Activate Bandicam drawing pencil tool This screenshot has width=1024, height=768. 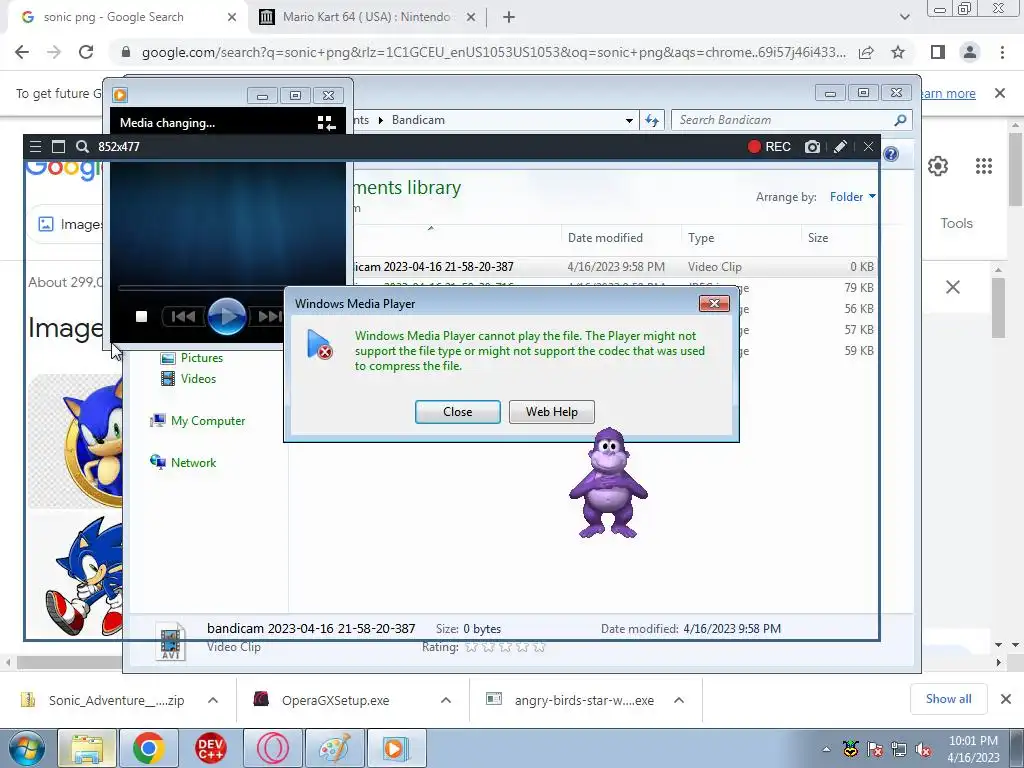pyautogui.click(x=840, y=147)
